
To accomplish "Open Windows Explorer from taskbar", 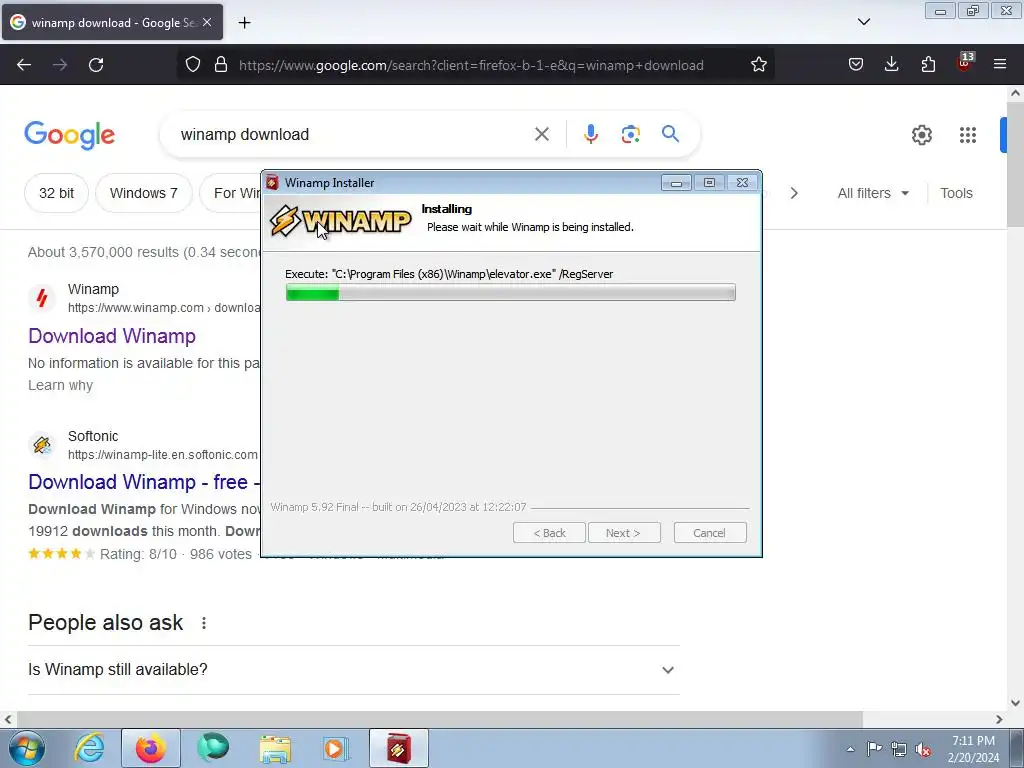I will click(275, 748).
